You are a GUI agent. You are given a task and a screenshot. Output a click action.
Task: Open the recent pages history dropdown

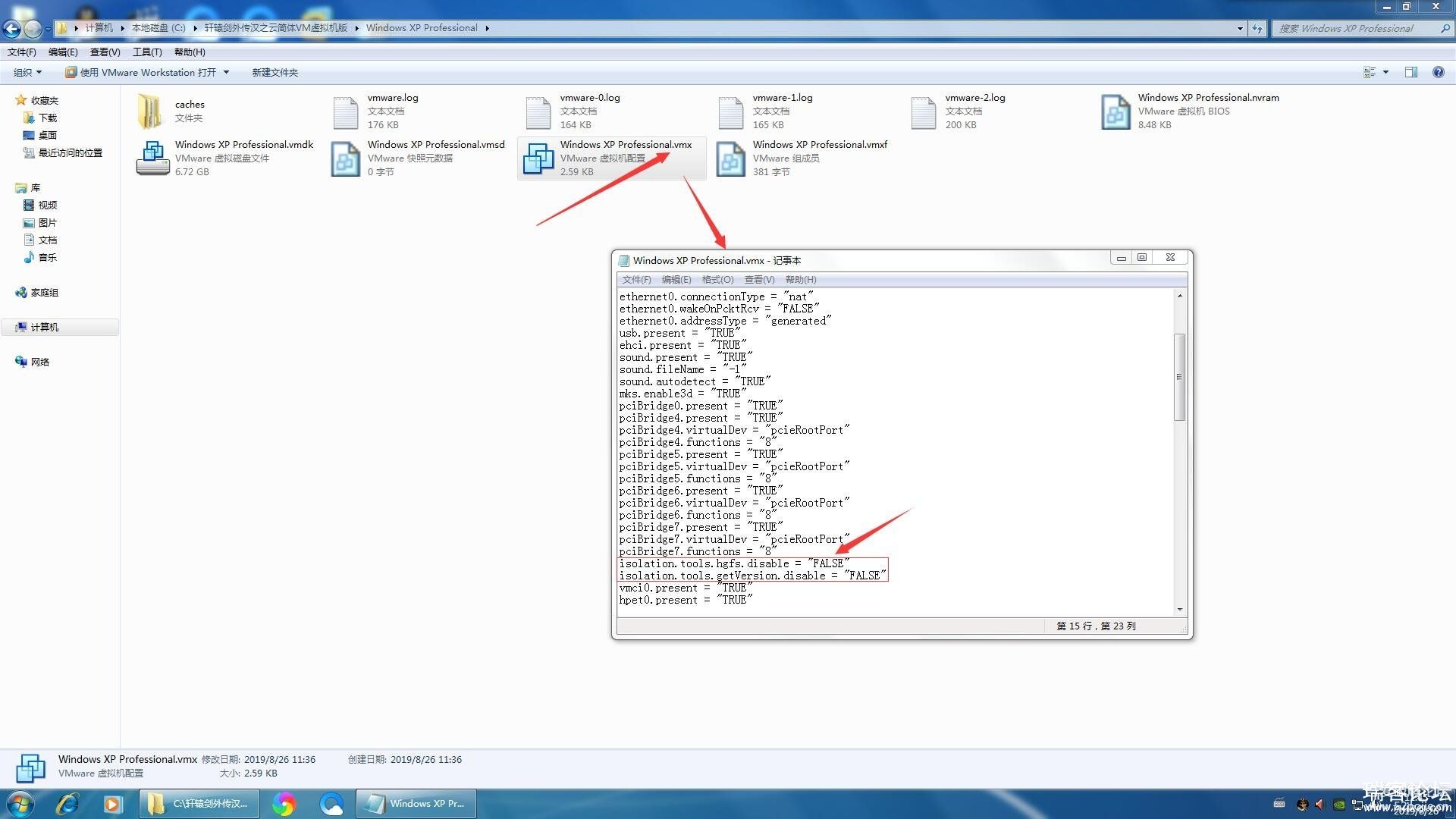click(x=48, y=29)
